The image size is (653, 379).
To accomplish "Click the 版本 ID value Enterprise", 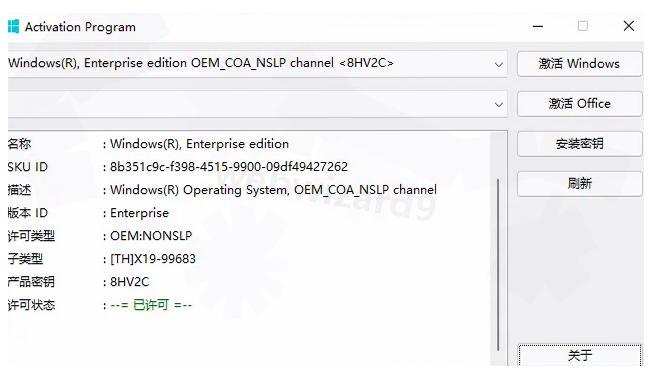I will (139, 213).
